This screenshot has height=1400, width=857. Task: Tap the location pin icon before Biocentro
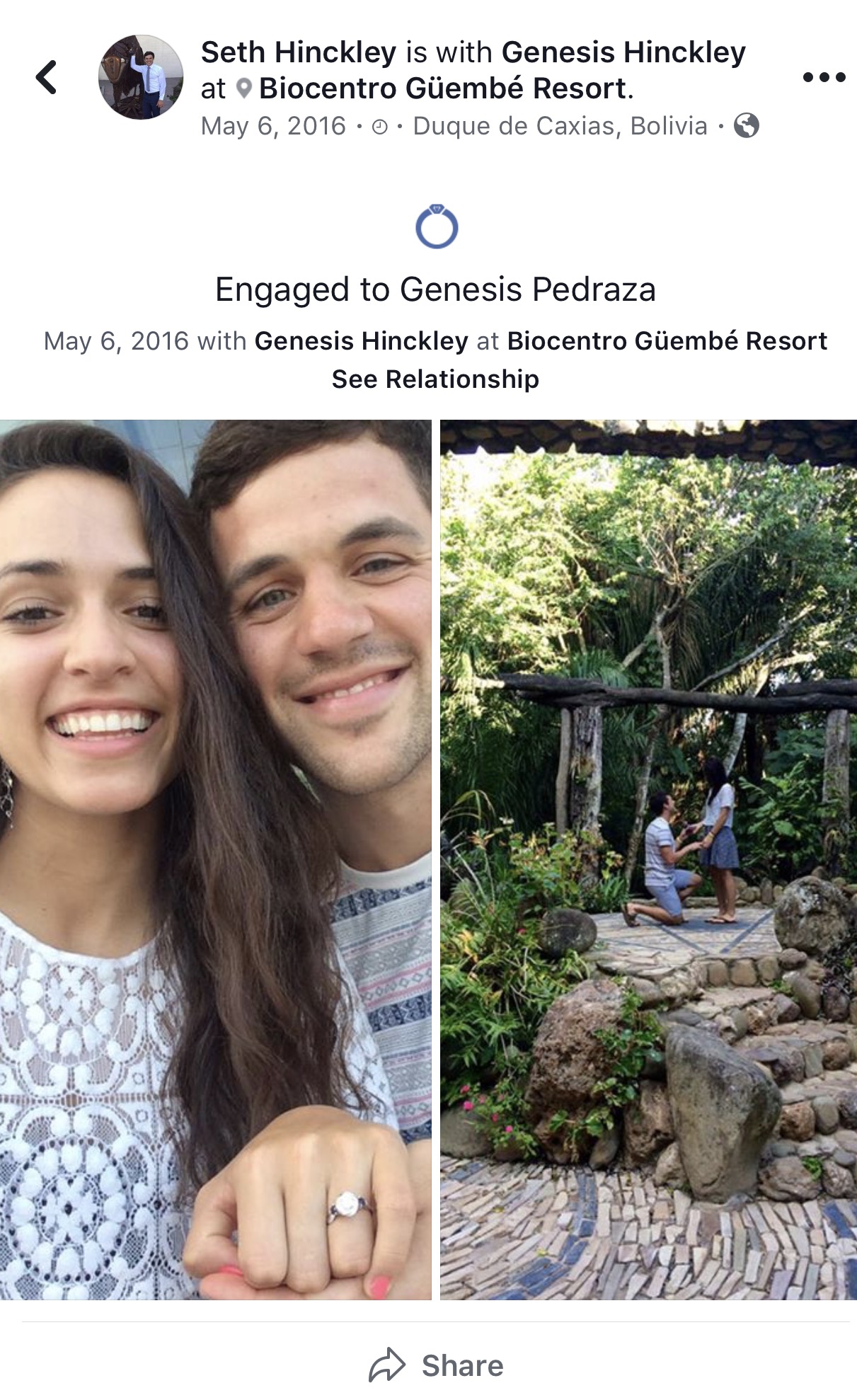click(x=243, y=89)
